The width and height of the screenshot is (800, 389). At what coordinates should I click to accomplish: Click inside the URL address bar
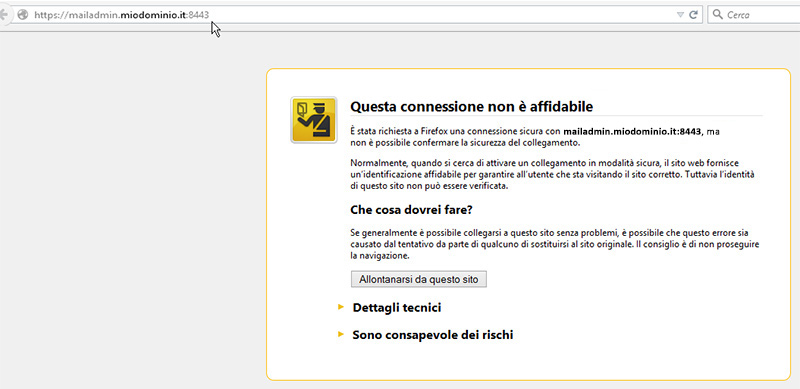click(352, 14)
